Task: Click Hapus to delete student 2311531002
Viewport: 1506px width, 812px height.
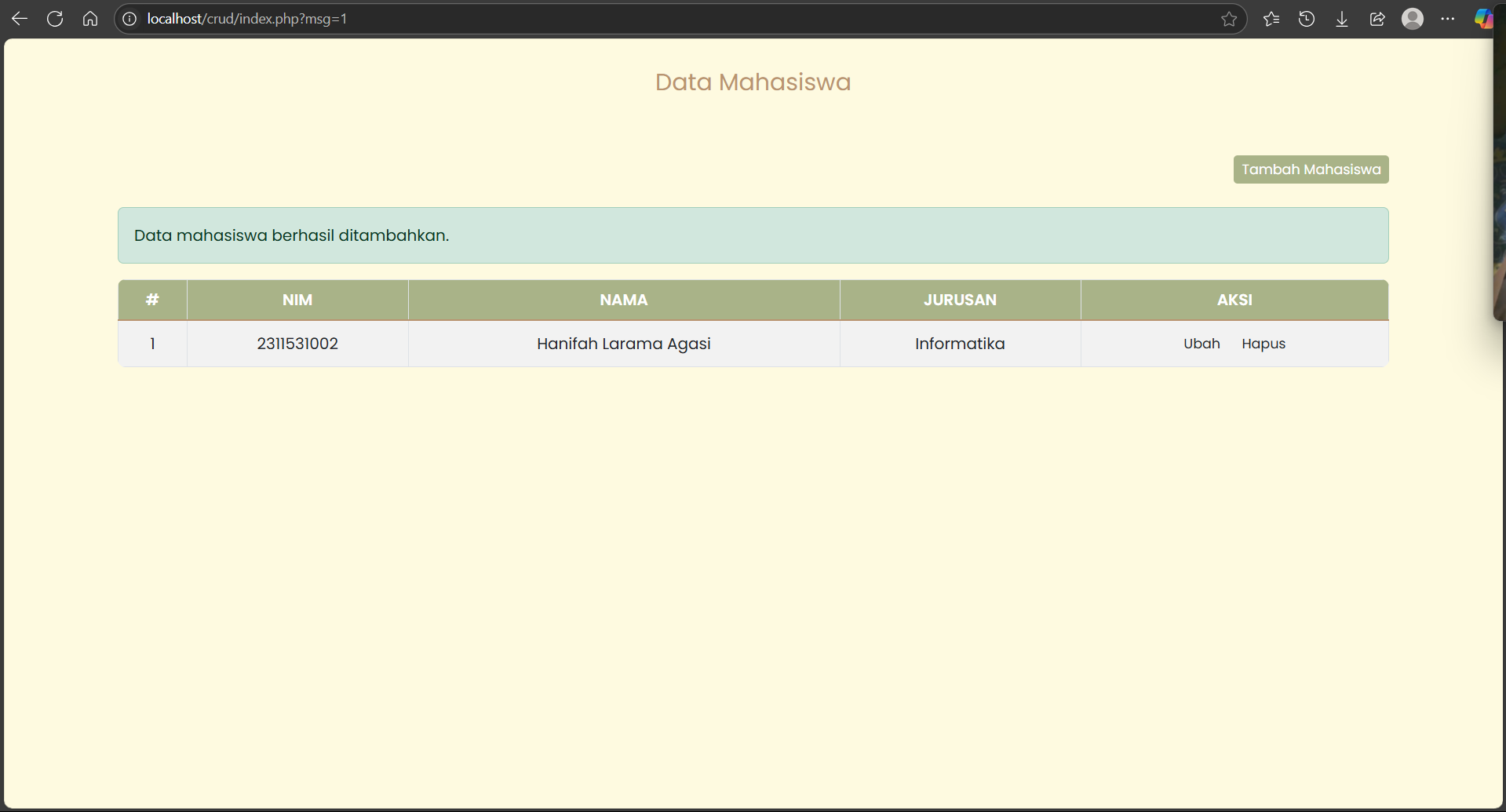Action: pos(1264,344)
